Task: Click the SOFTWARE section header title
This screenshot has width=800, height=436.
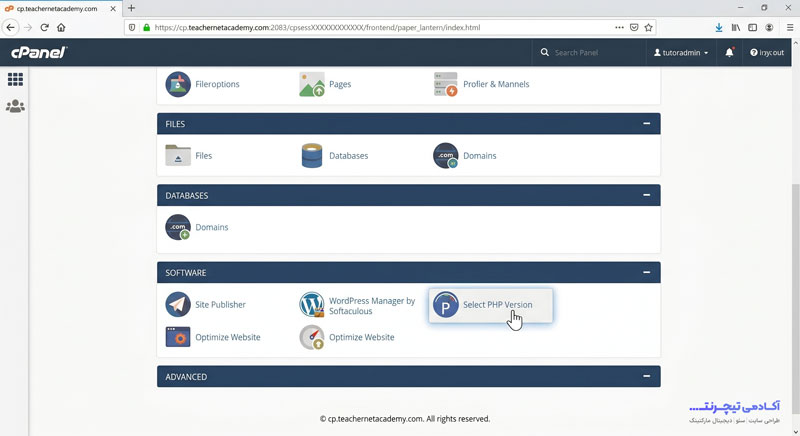Action: [186, 273]
